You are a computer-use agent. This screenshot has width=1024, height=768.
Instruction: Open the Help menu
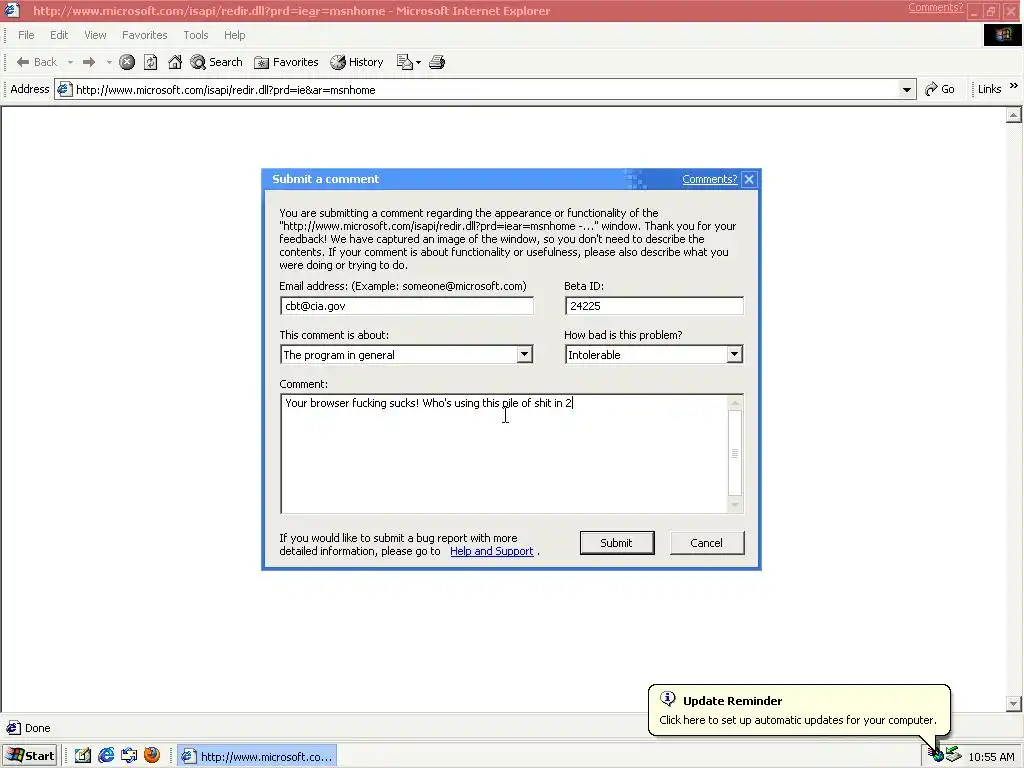coord(234,35)
